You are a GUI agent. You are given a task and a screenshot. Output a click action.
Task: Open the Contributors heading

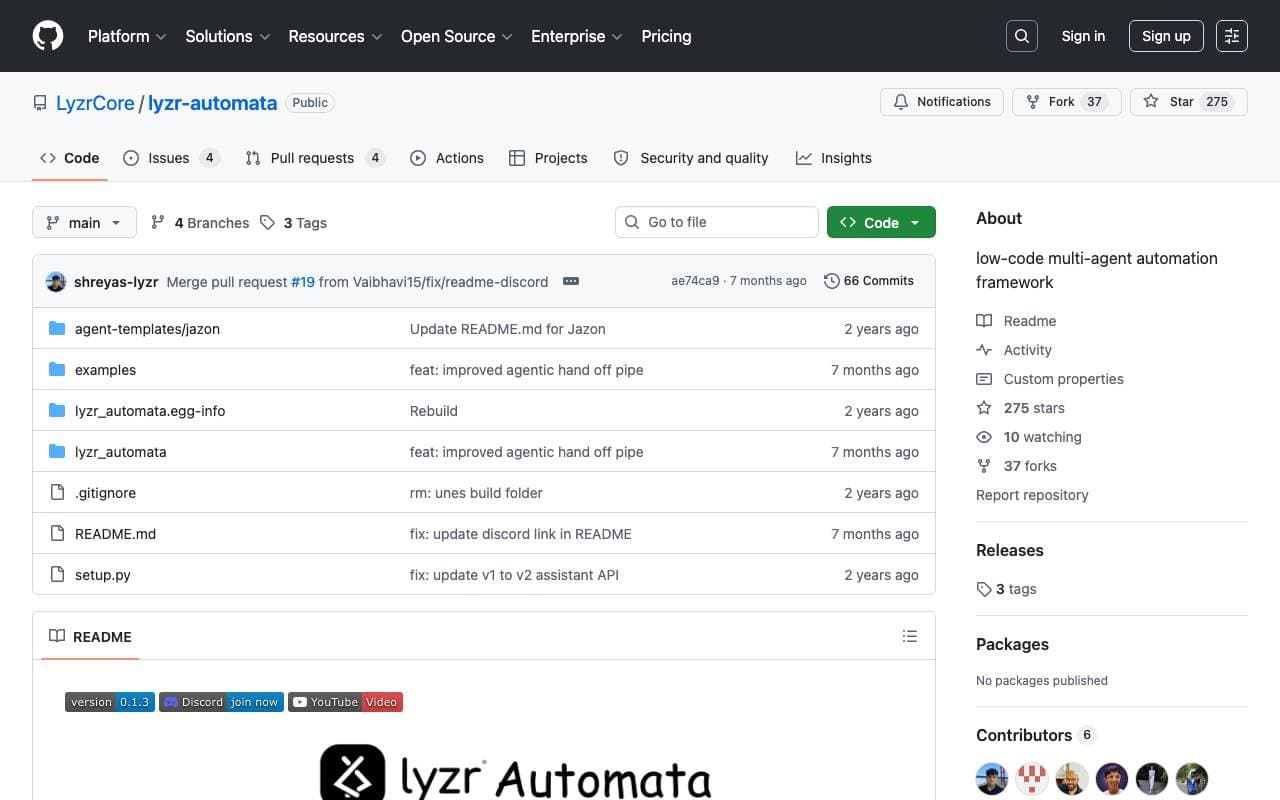pyautogui.click(x=1036, y=735)
